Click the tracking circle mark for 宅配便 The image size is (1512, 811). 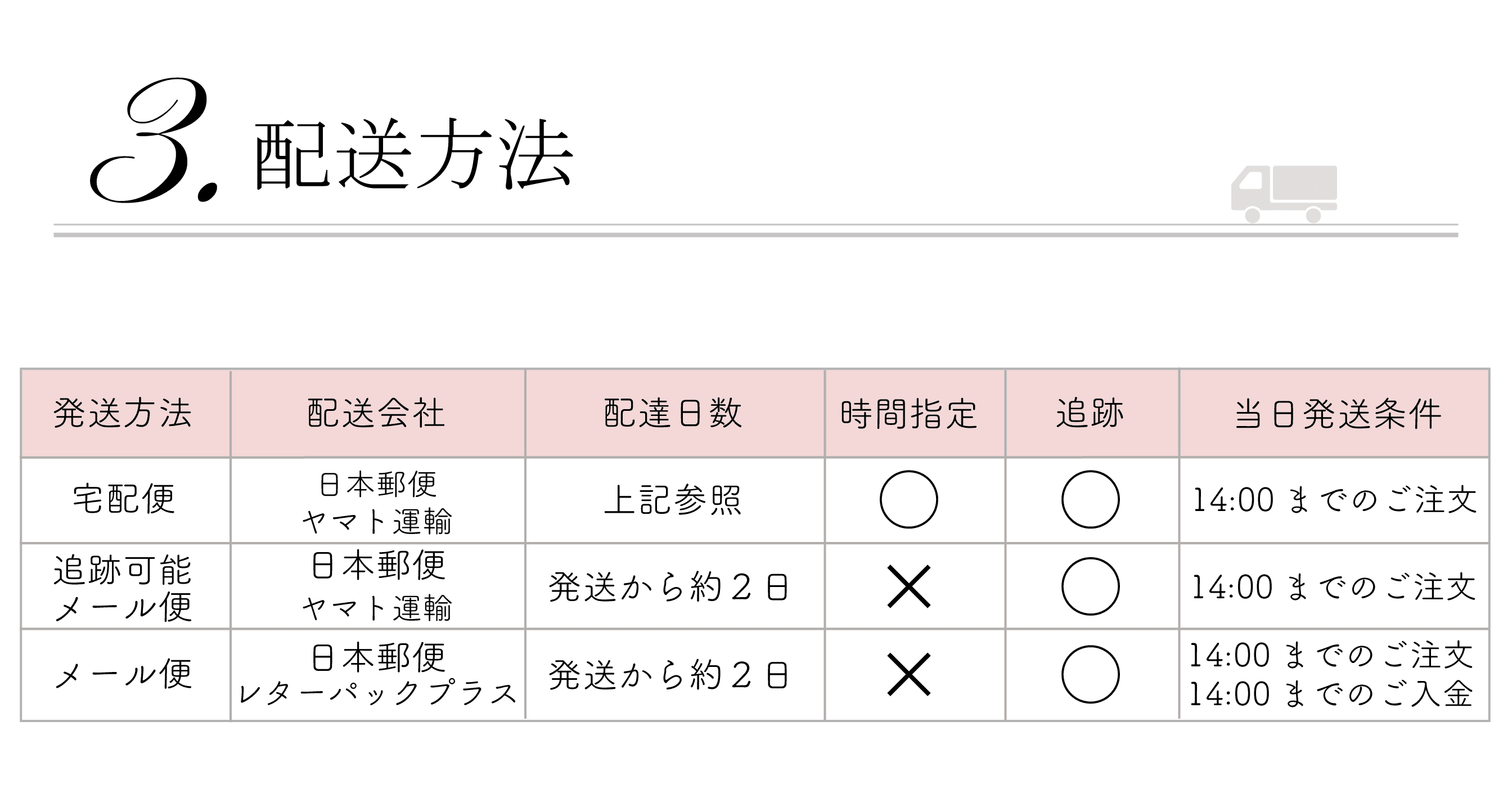pyautogui.click(x=1090, y=499)
